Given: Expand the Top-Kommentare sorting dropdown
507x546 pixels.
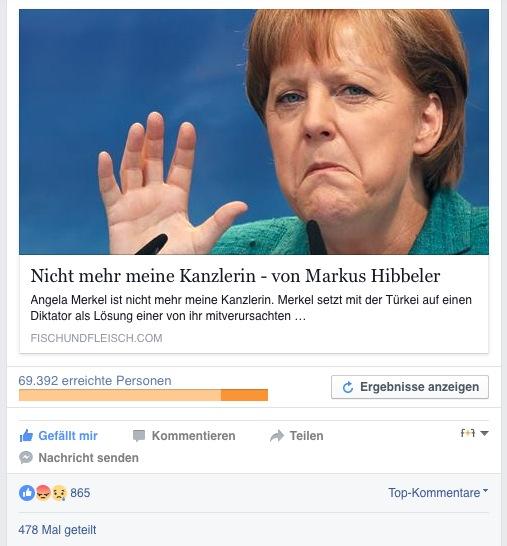Looking at the screenshot, I should 438,493.
